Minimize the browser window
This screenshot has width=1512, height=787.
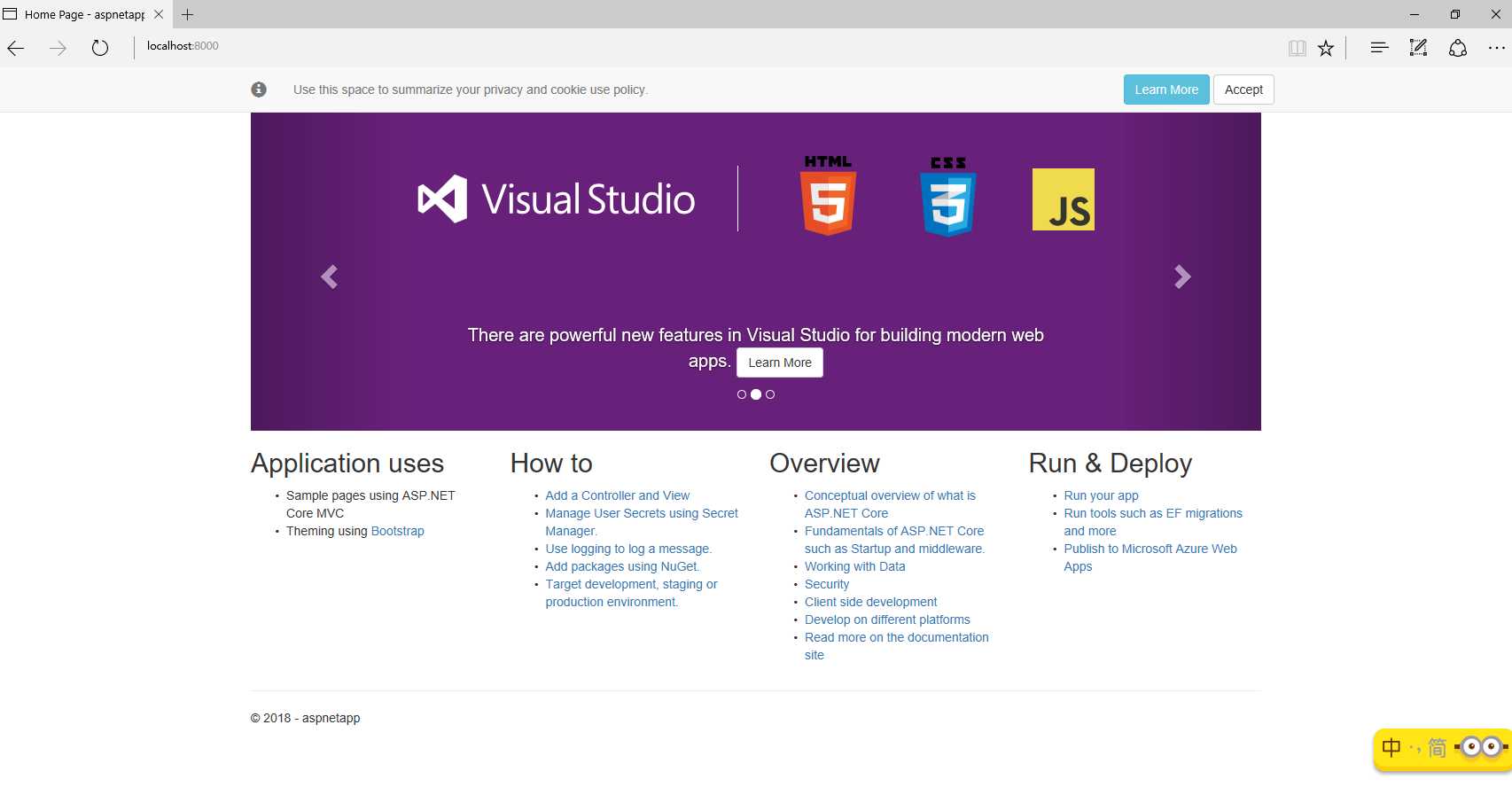click(1415, 14)
